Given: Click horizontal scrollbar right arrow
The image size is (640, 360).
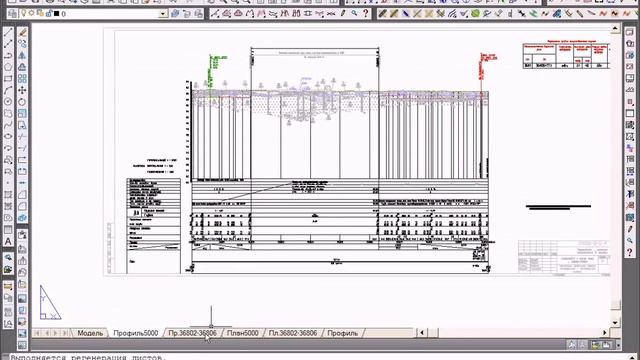Looking at the screenshot, I should 605,333.
